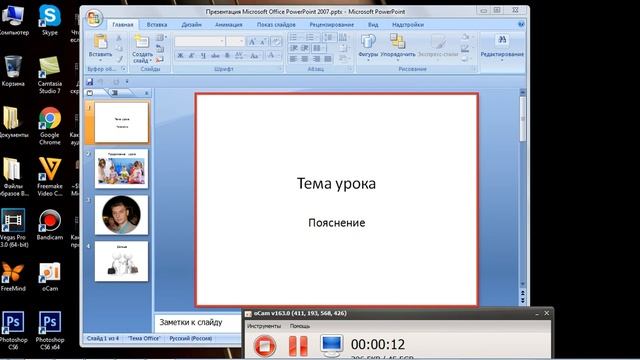The image size is (640, 360).
Task: Open the font size combo box
Action: click(x=236, y=41)
